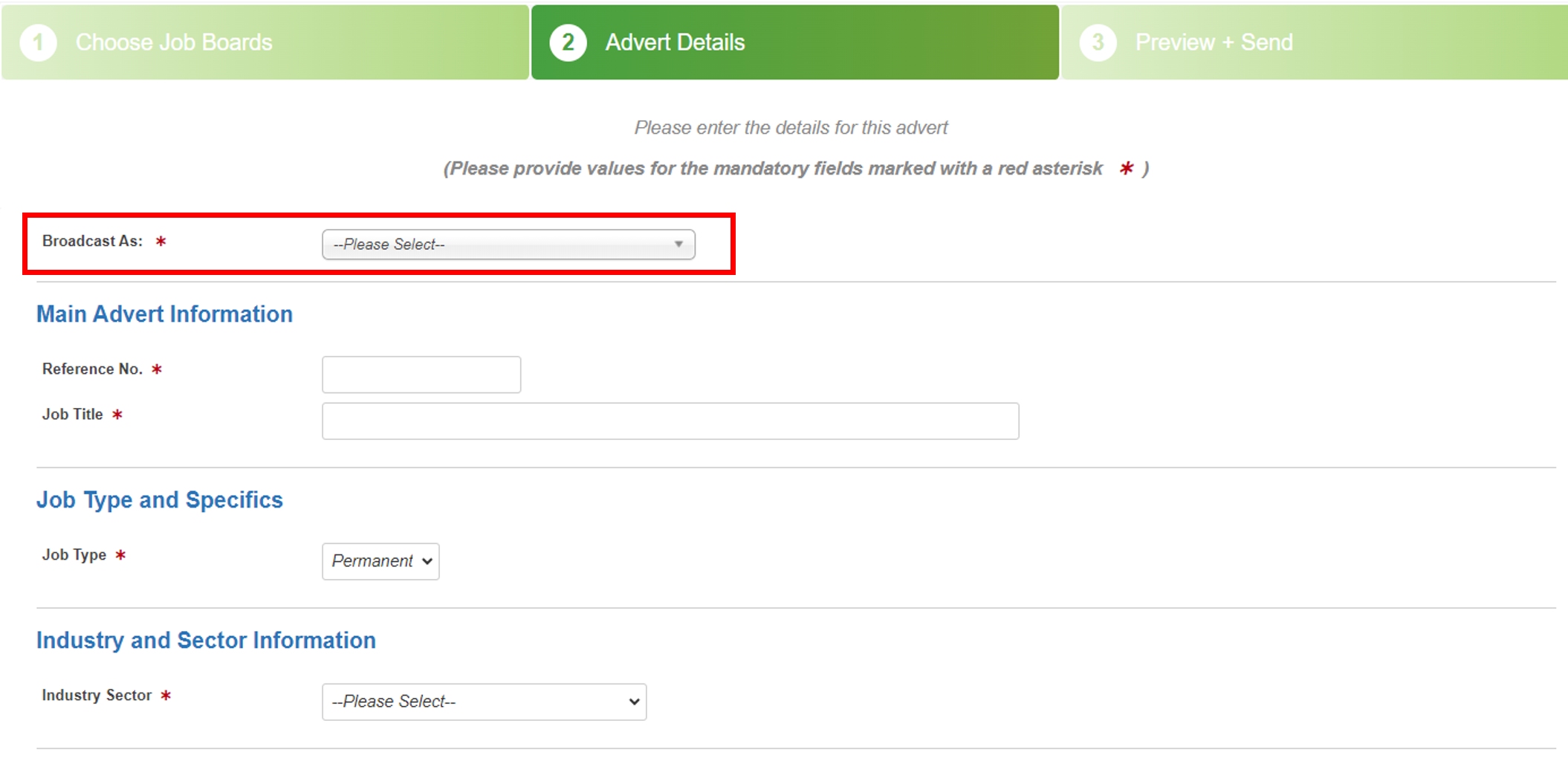Open the Broadcast As selection list
The width and height of the screenshot is (1568, 761).
508,244
